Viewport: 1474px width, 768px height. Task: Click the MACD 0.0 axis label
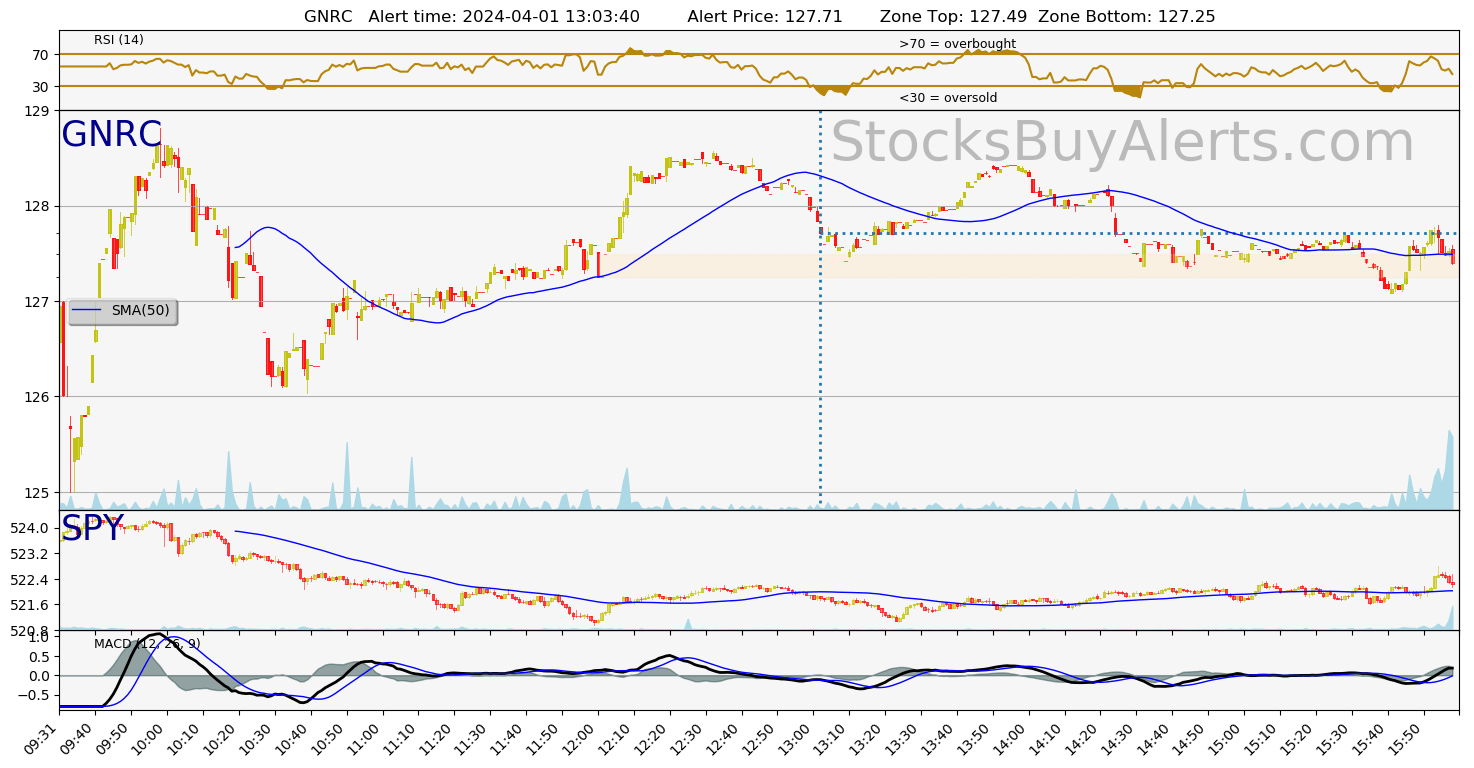point(38,676)
